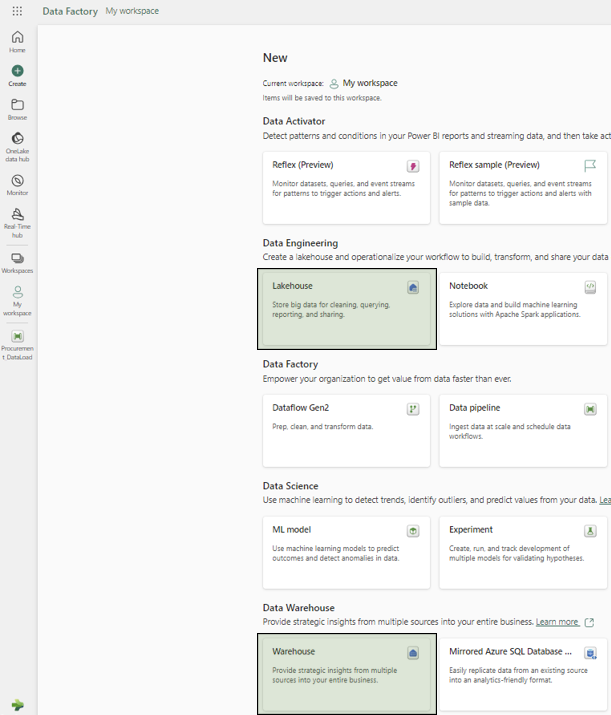Click external link icon beside Learn more
Viewport: 611px width, 715px height.
click(x=589, y=622)
